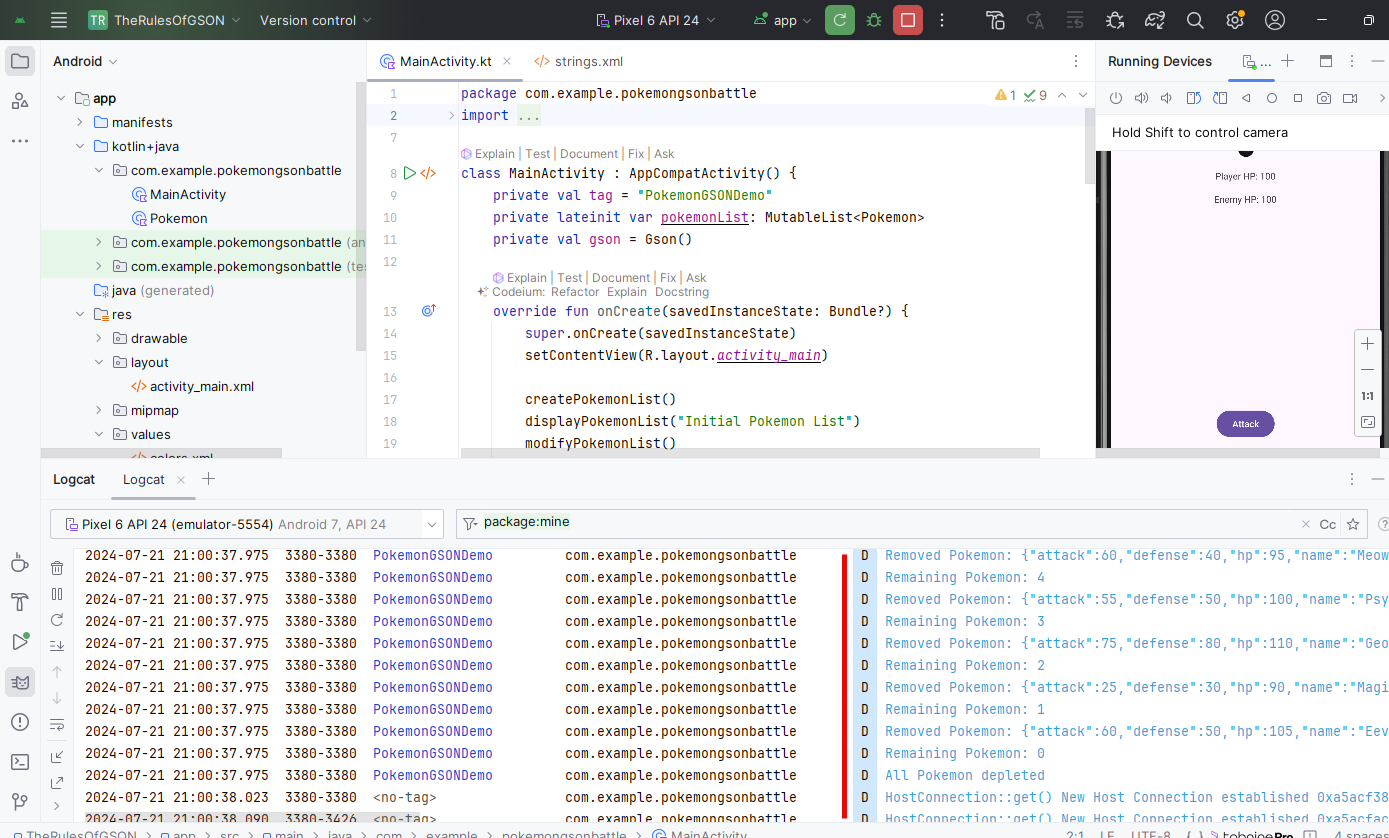
Task: Click the green bug Debug icon
Action: [874, 20]
